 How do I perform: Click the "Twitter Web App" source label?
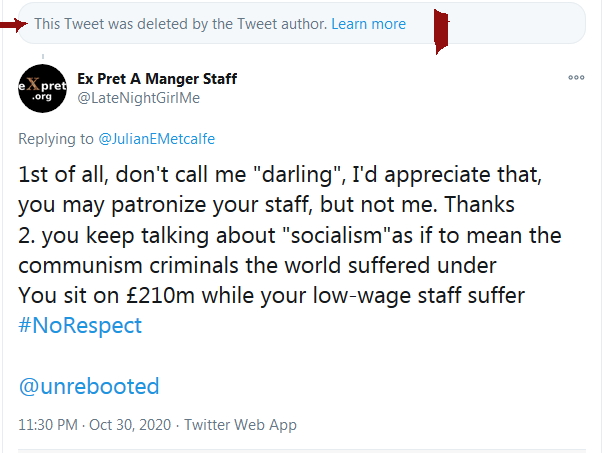(240, 425)
